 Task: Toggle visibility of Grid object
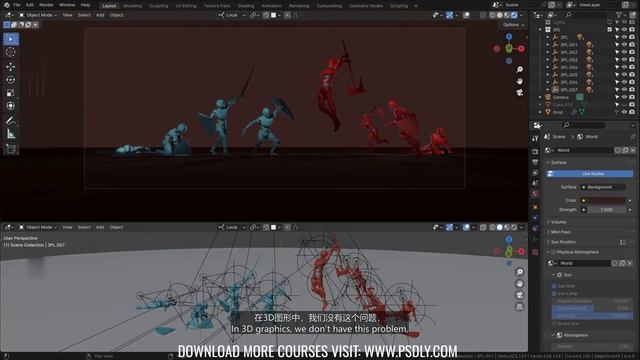point(624,112)
